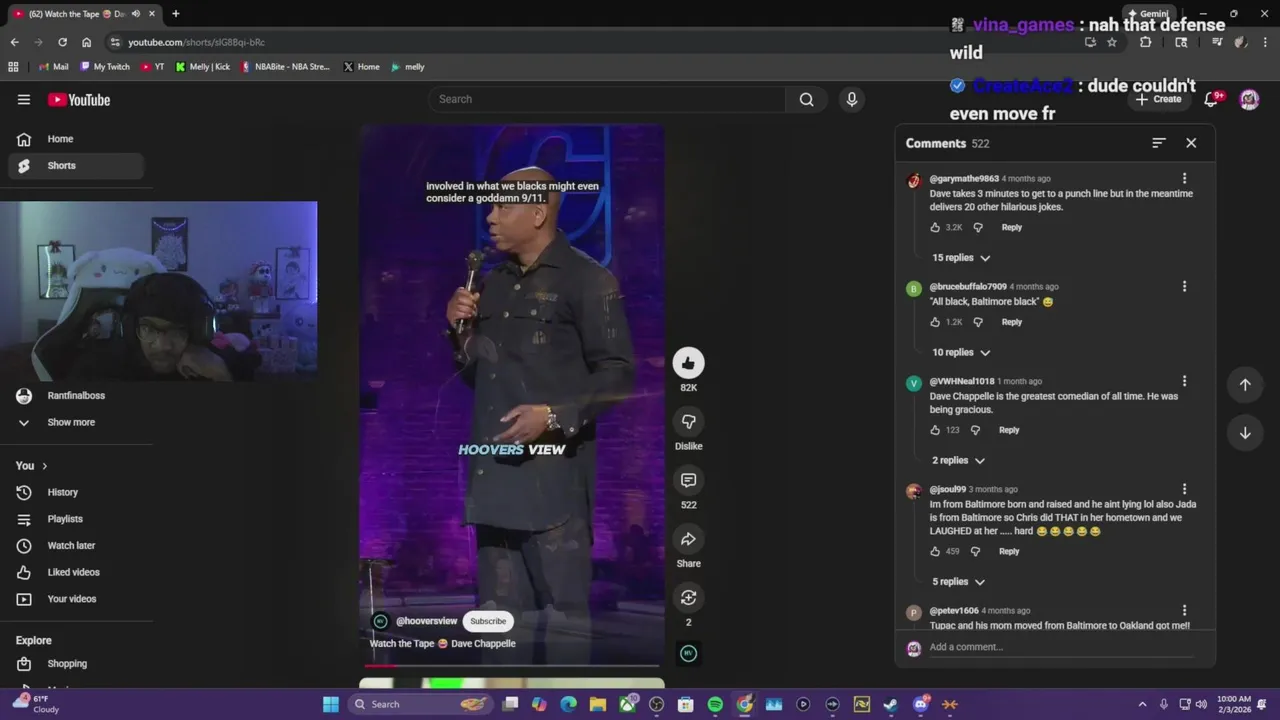Go to Home in YouTube sidebar

pyautogui.click(x=76, y=139)
